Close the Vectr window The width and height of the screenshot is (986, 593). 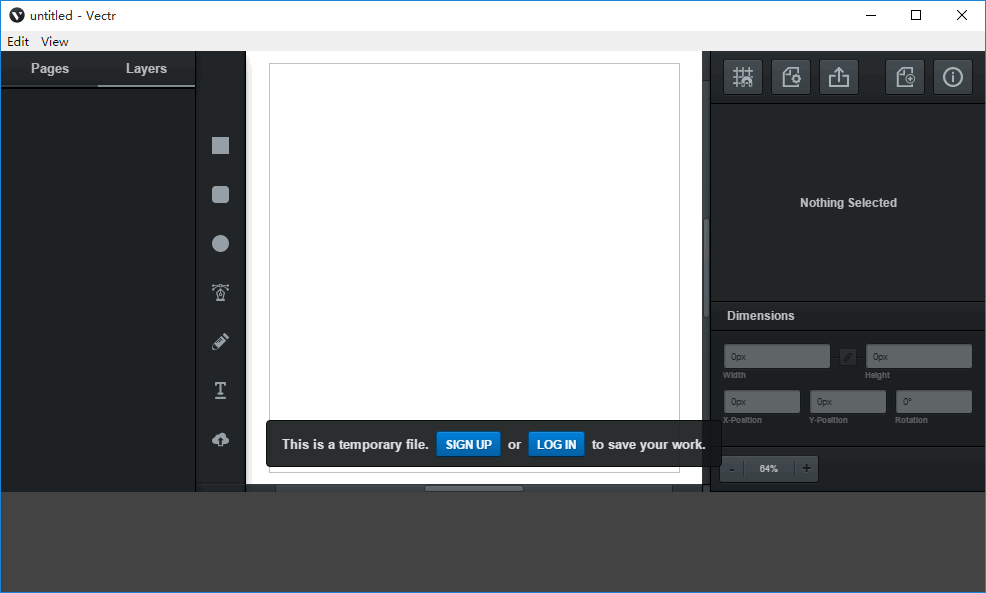(x=961, y=15)
